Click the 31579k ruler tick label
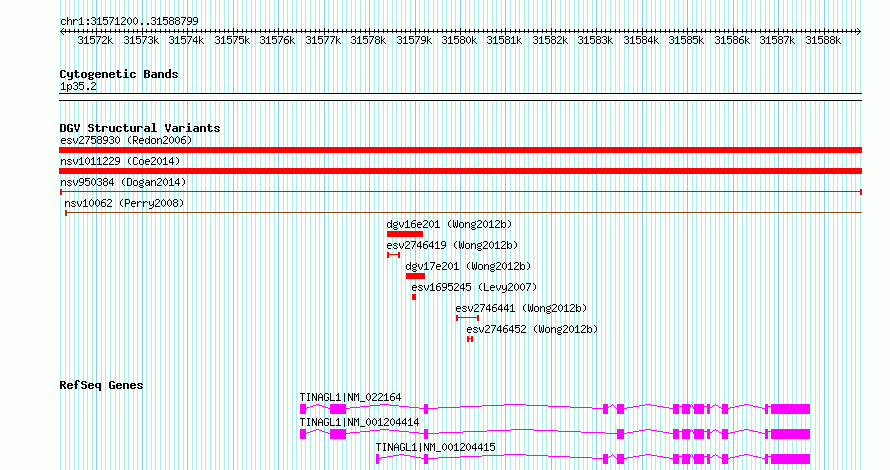 [414, 40]
